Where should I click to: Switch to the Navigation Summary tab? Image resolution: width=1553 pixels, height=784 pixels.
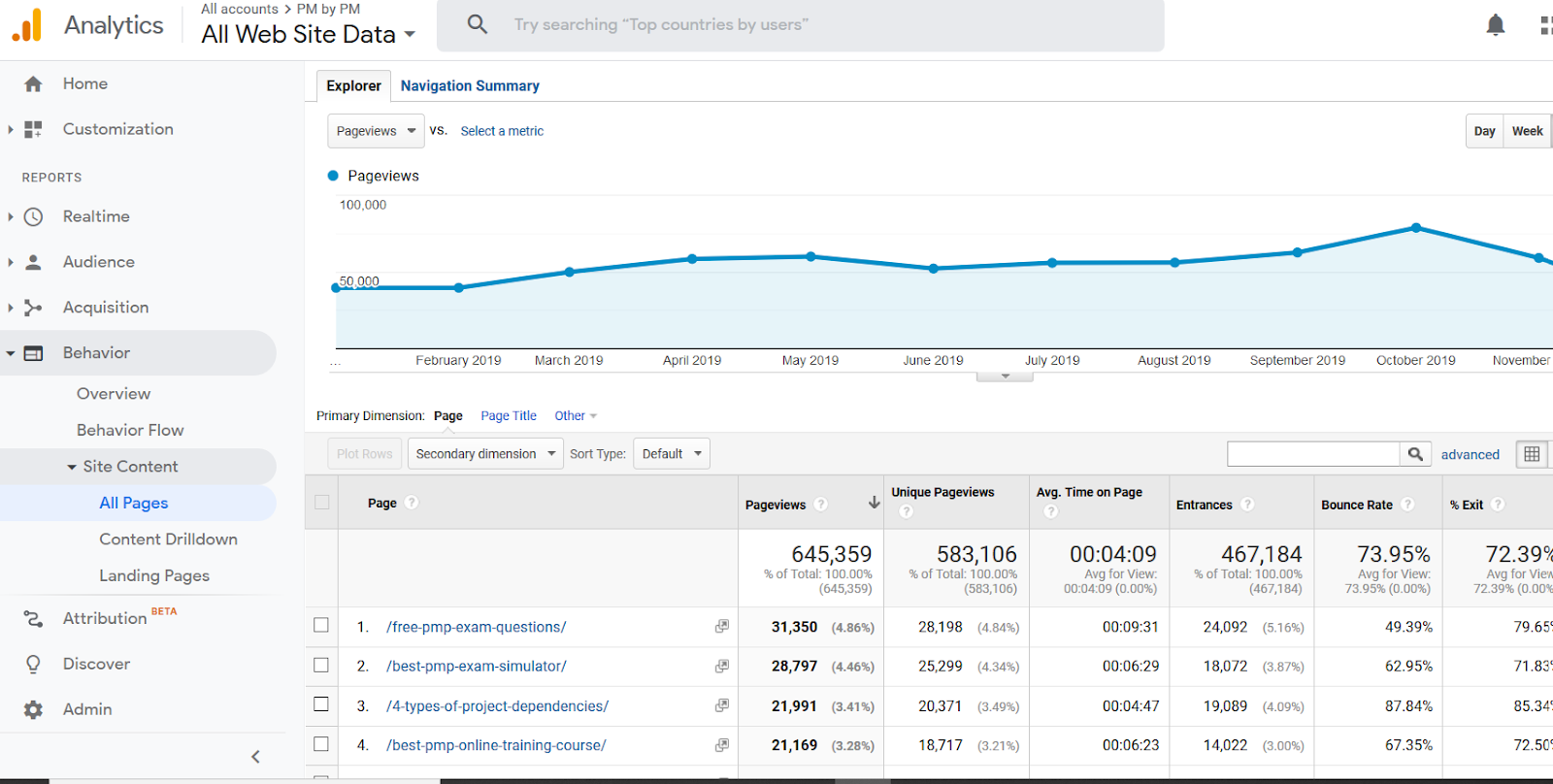(470, 86)
